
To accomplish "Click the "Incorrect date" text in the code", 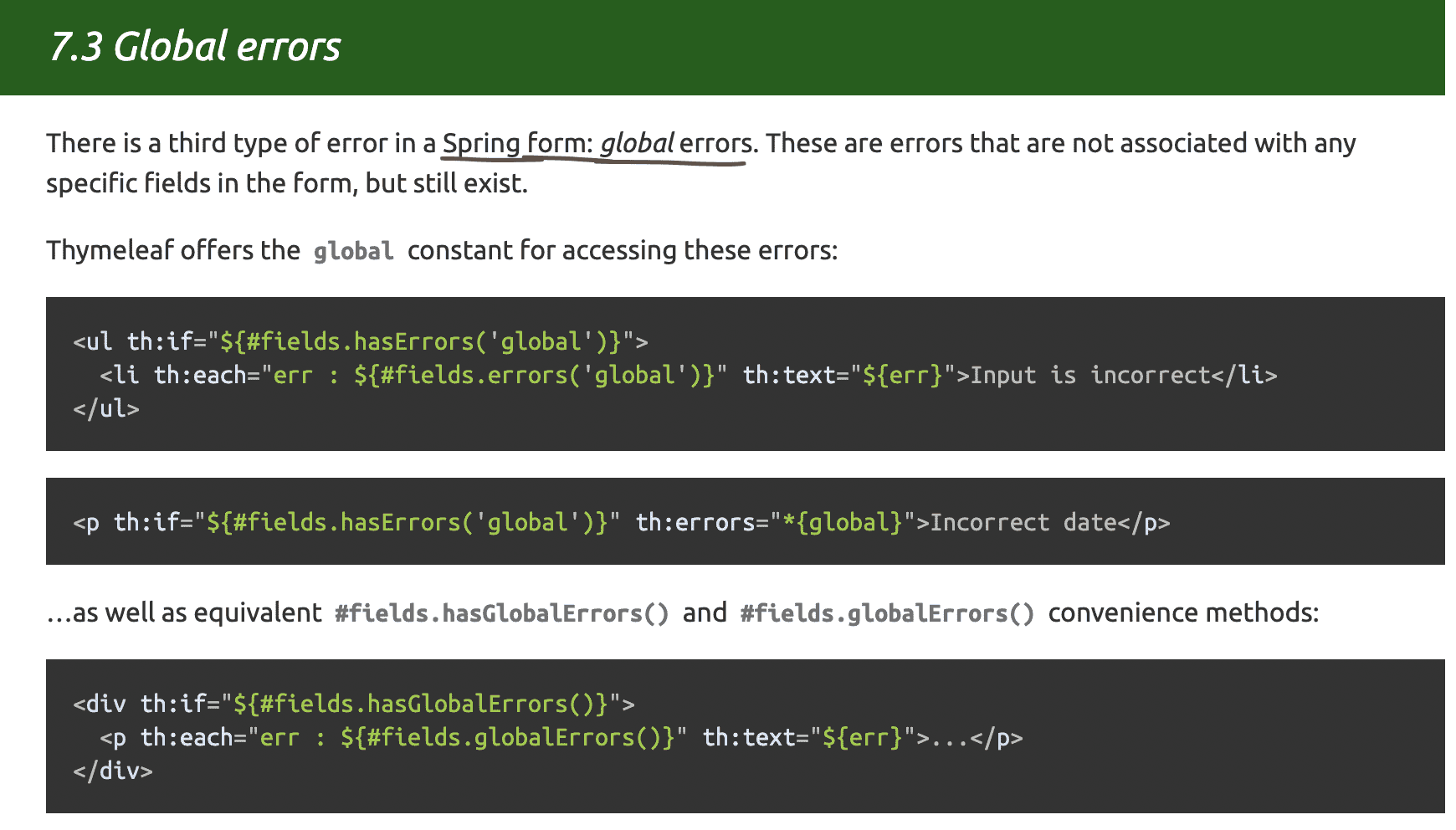I will [1023, 522].
